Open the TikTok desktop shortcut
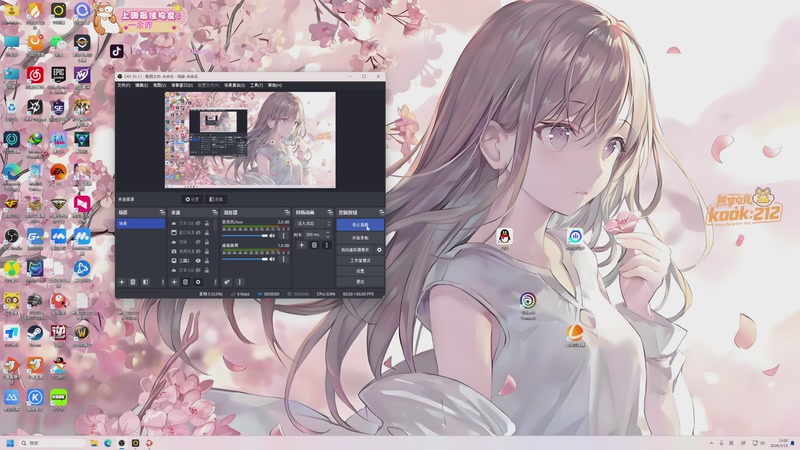The width and height of the screenshot is (800, 450). 117,51
